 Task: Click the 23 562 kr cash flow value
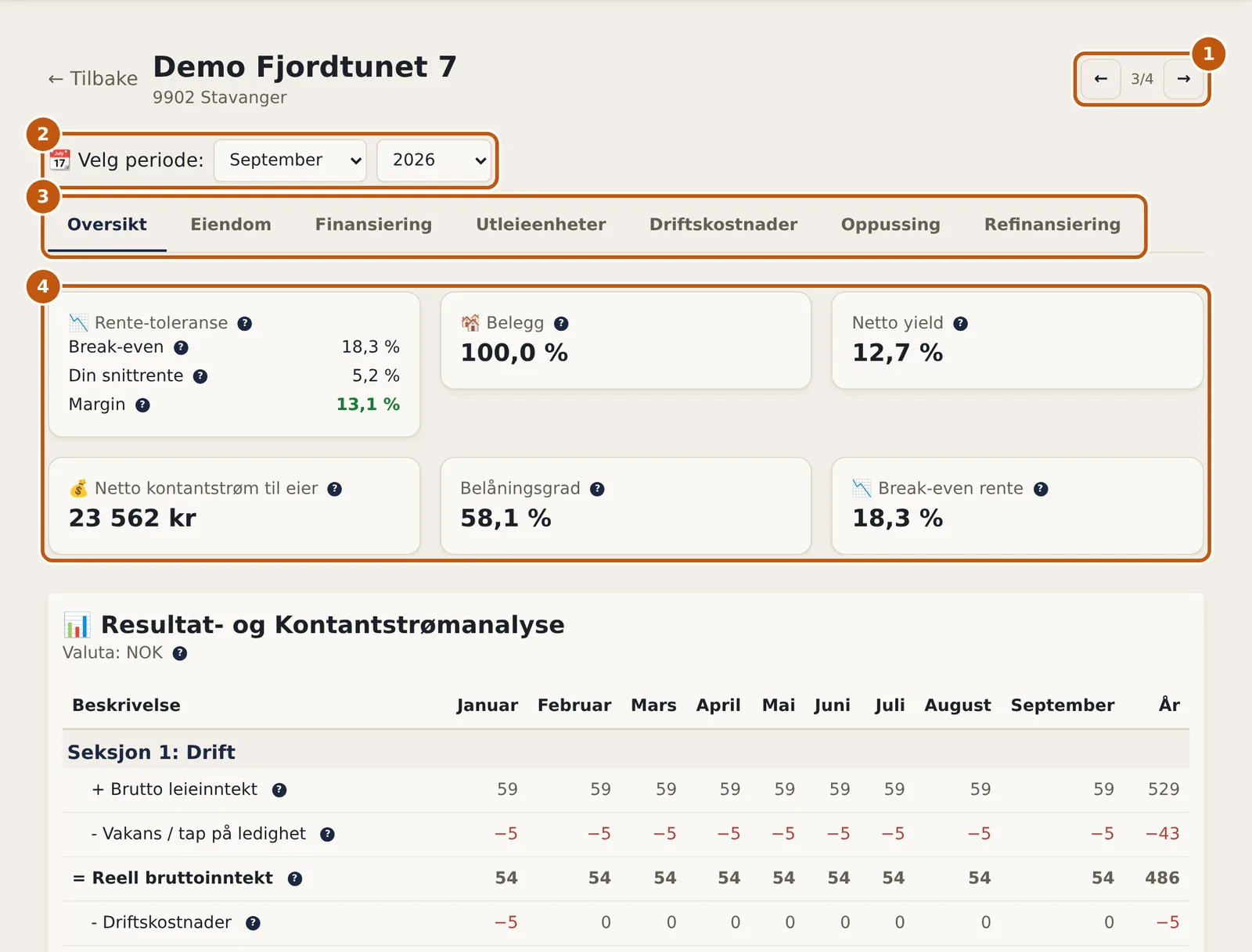pyautogui.click(x=132, y=519)
